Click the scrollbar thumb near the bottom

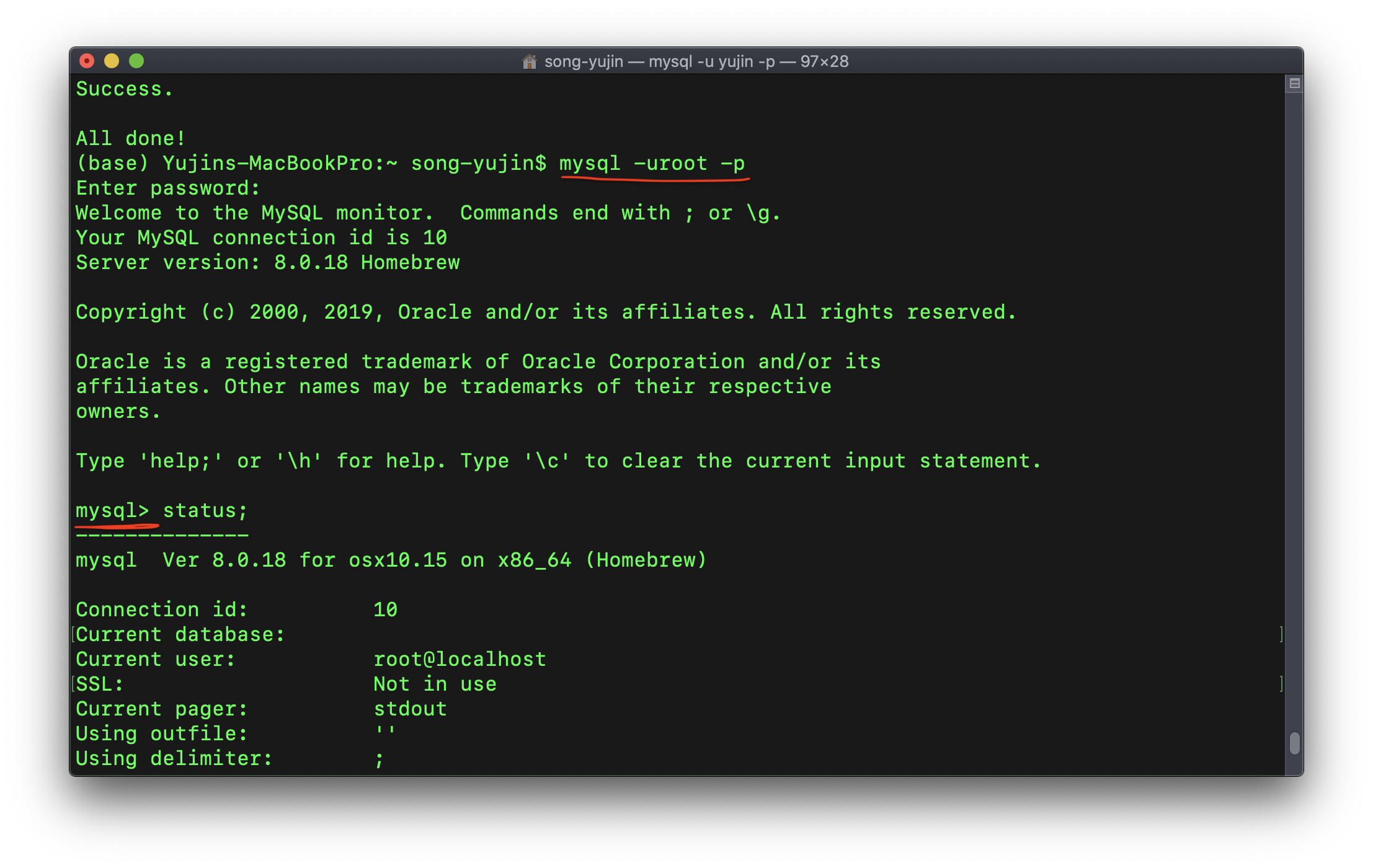(1294, 743)
